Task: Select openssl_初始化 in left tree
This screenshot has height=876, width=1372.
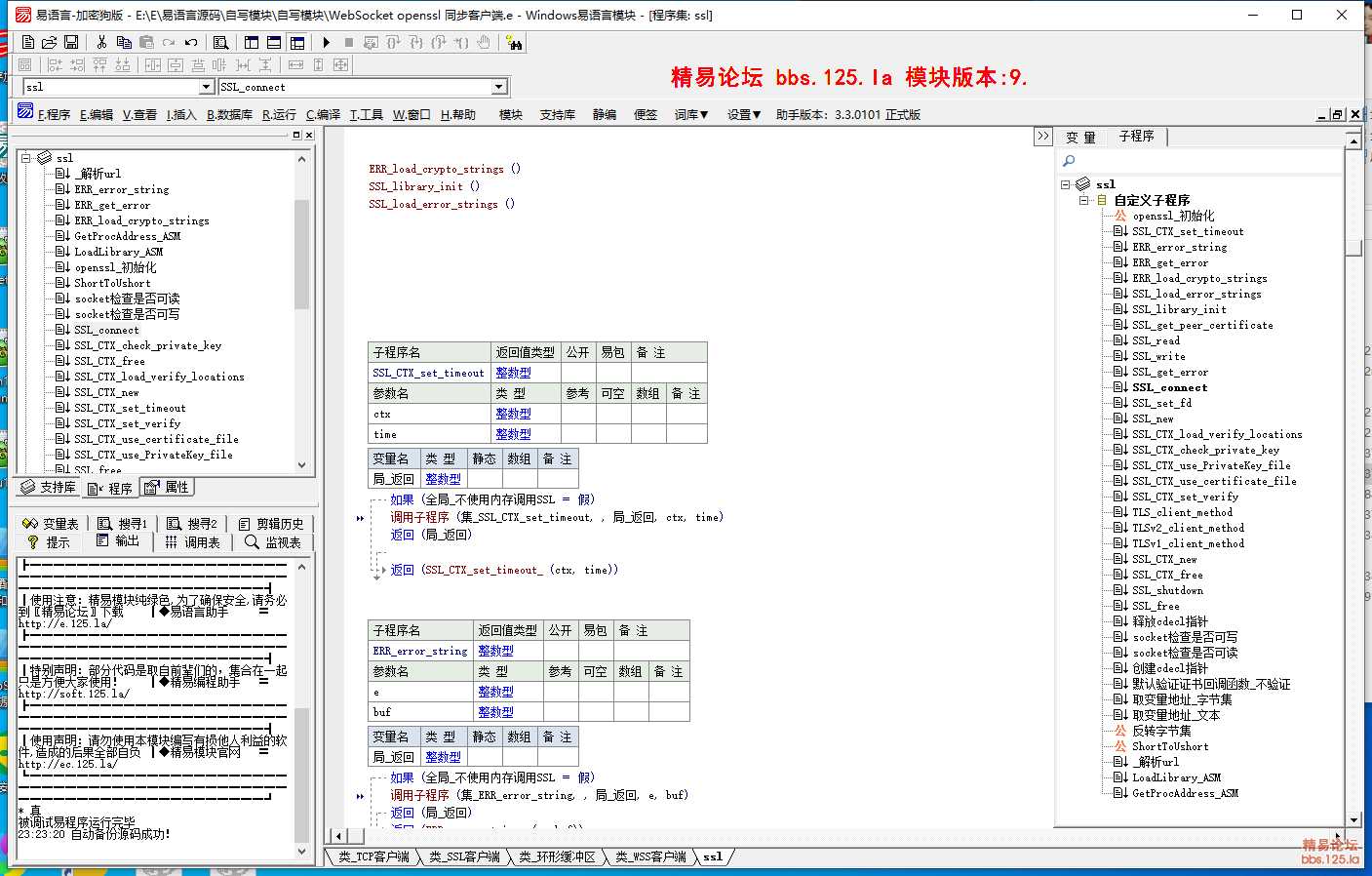Action: pyautogui.click(x=115, y=267)
